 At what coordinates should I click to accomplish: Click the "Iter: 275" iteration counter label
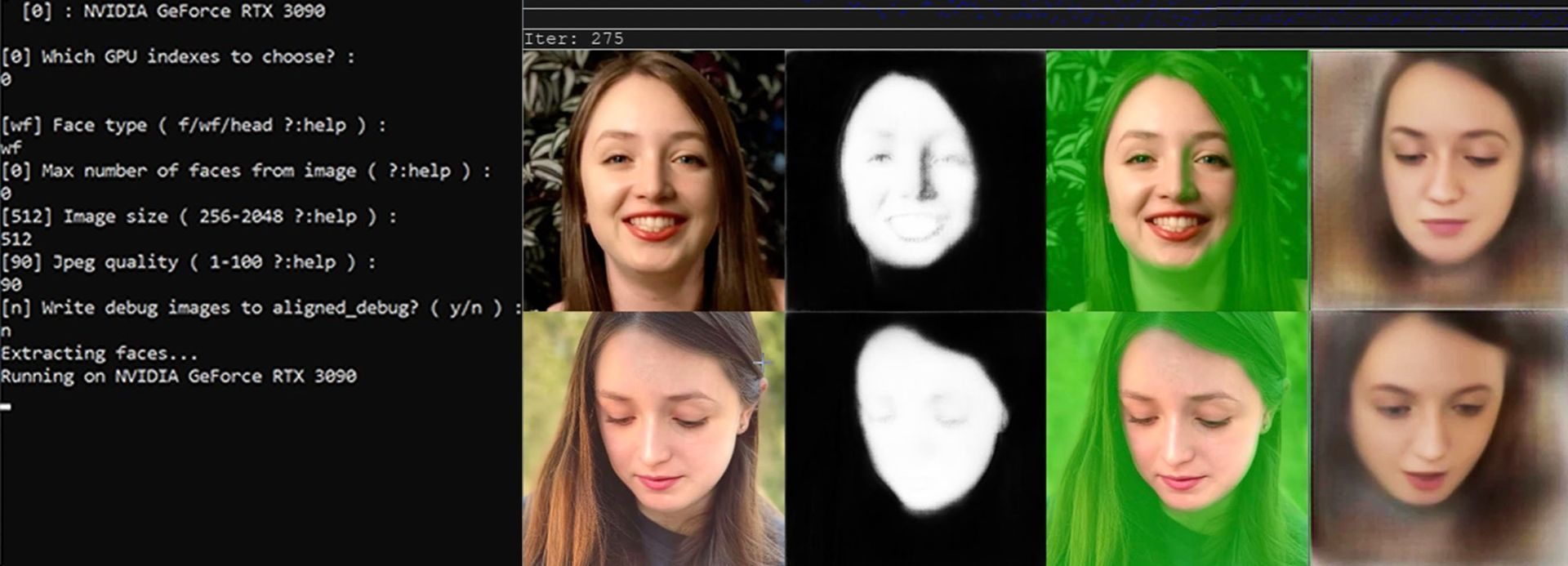tap(573, 38)
